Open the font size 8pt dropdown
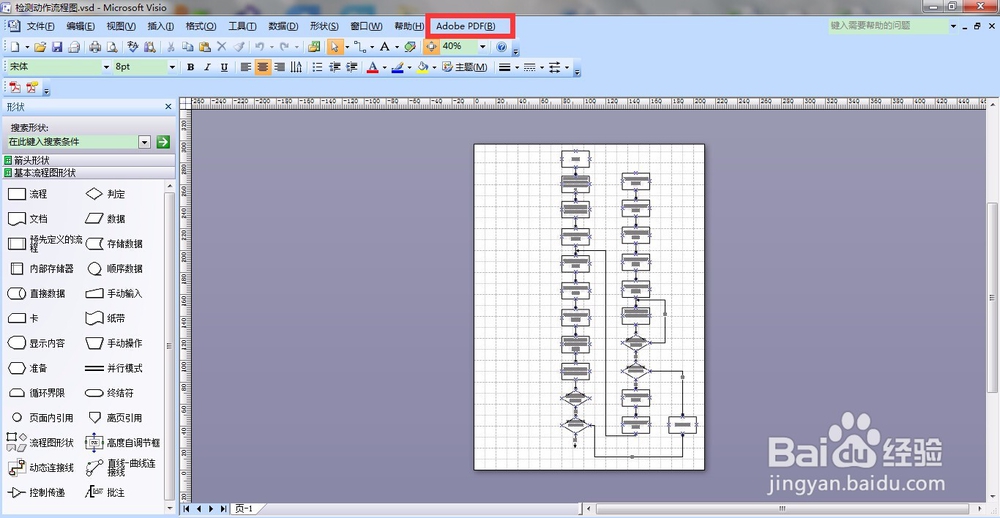This screenshot has width=1000, height=518. [x=172, y=66]
